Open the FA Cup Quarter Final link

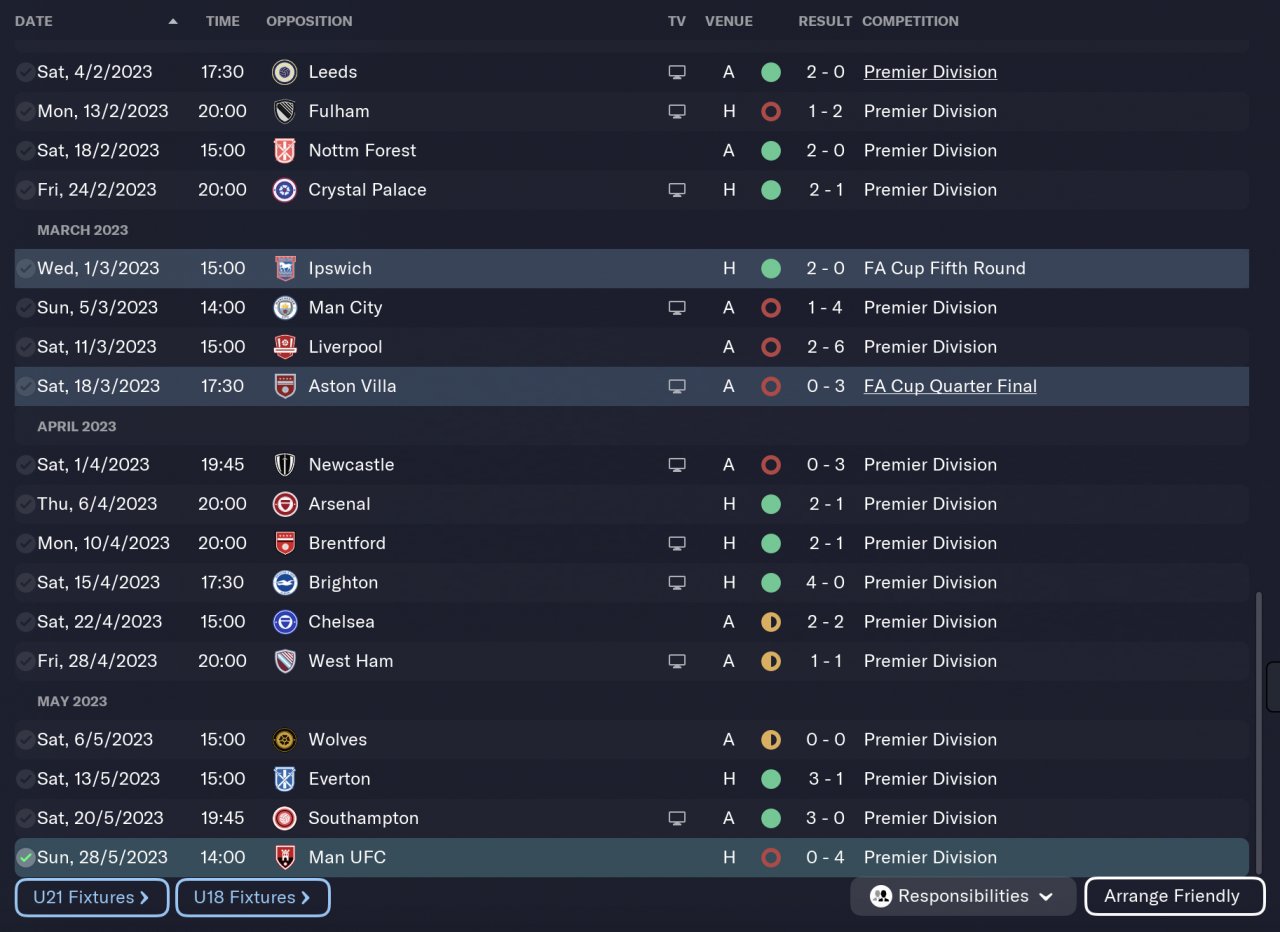(x=950, y=386)
